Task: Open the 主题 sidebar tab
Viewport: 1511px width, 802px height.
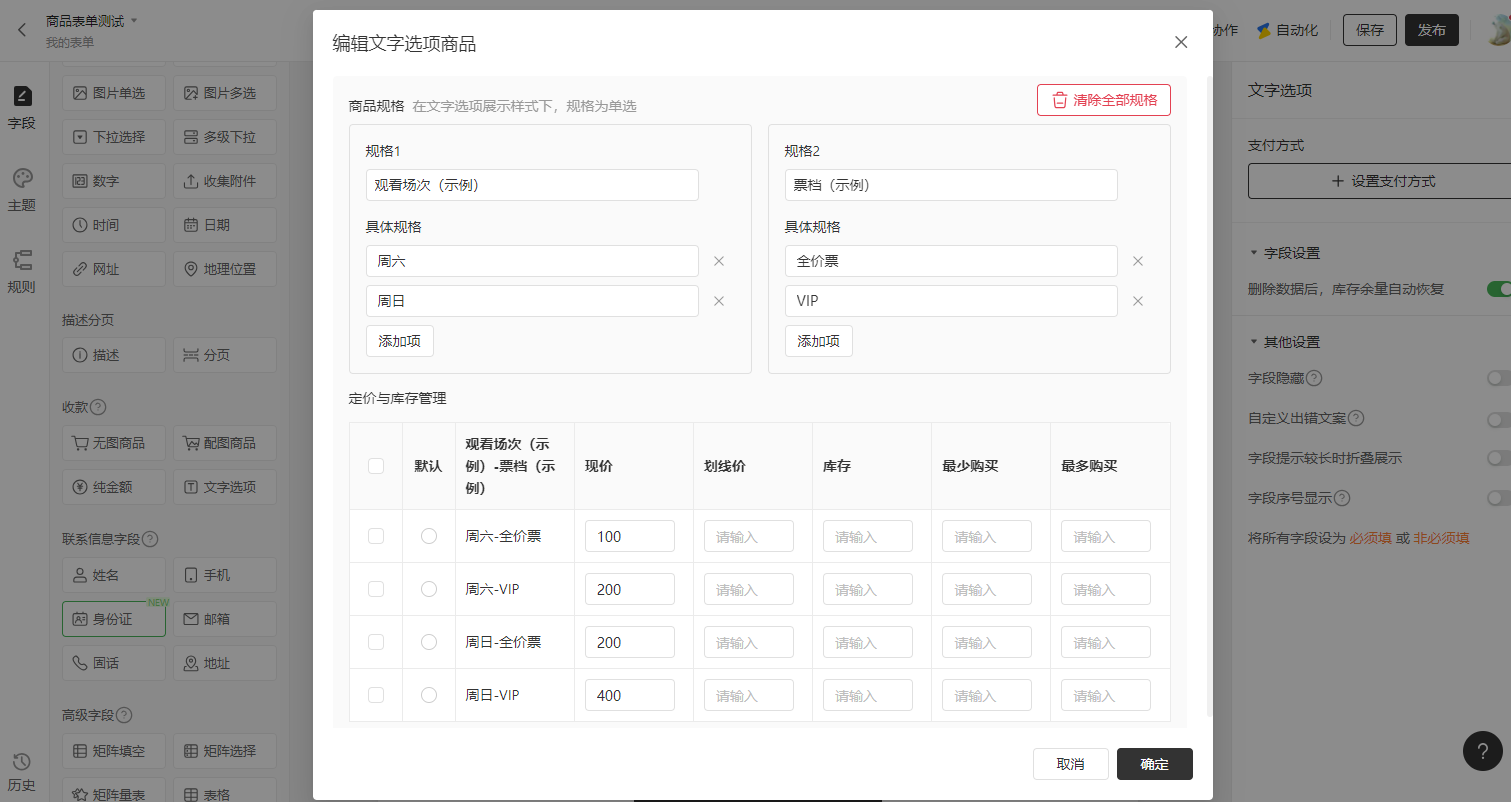Action: tap(22, 190)
